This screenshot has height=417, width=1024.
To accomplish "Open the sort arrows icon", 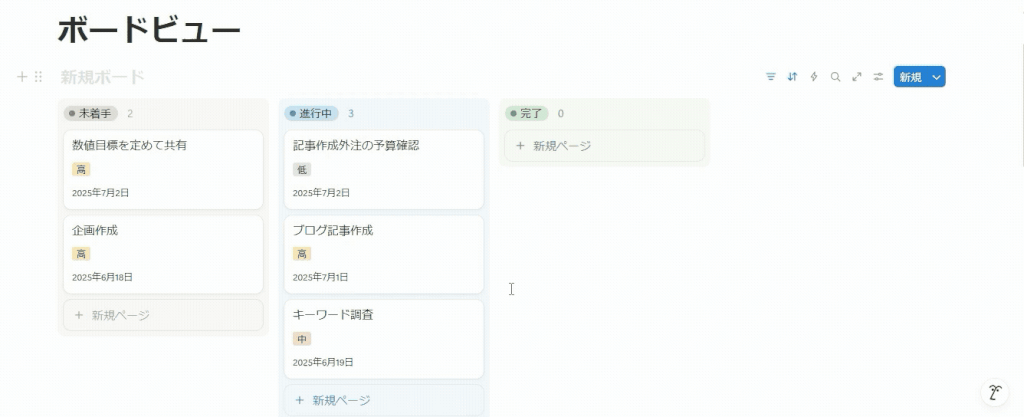I will (x=792, y=77).
